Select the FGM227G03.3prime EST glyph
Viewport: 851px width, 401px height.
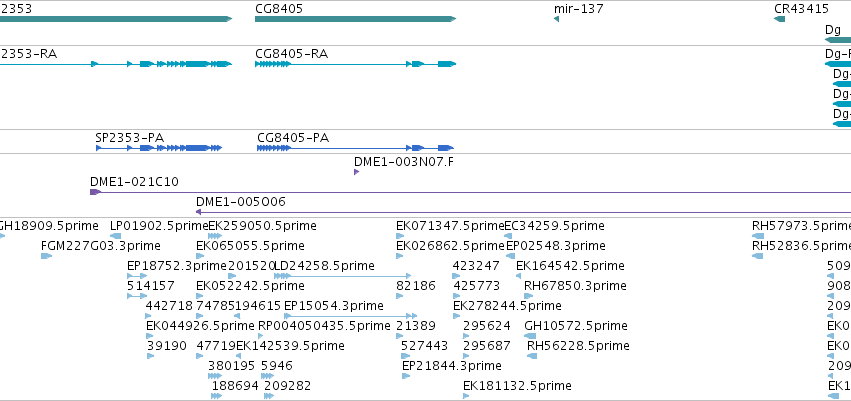[x=46, y=256]
